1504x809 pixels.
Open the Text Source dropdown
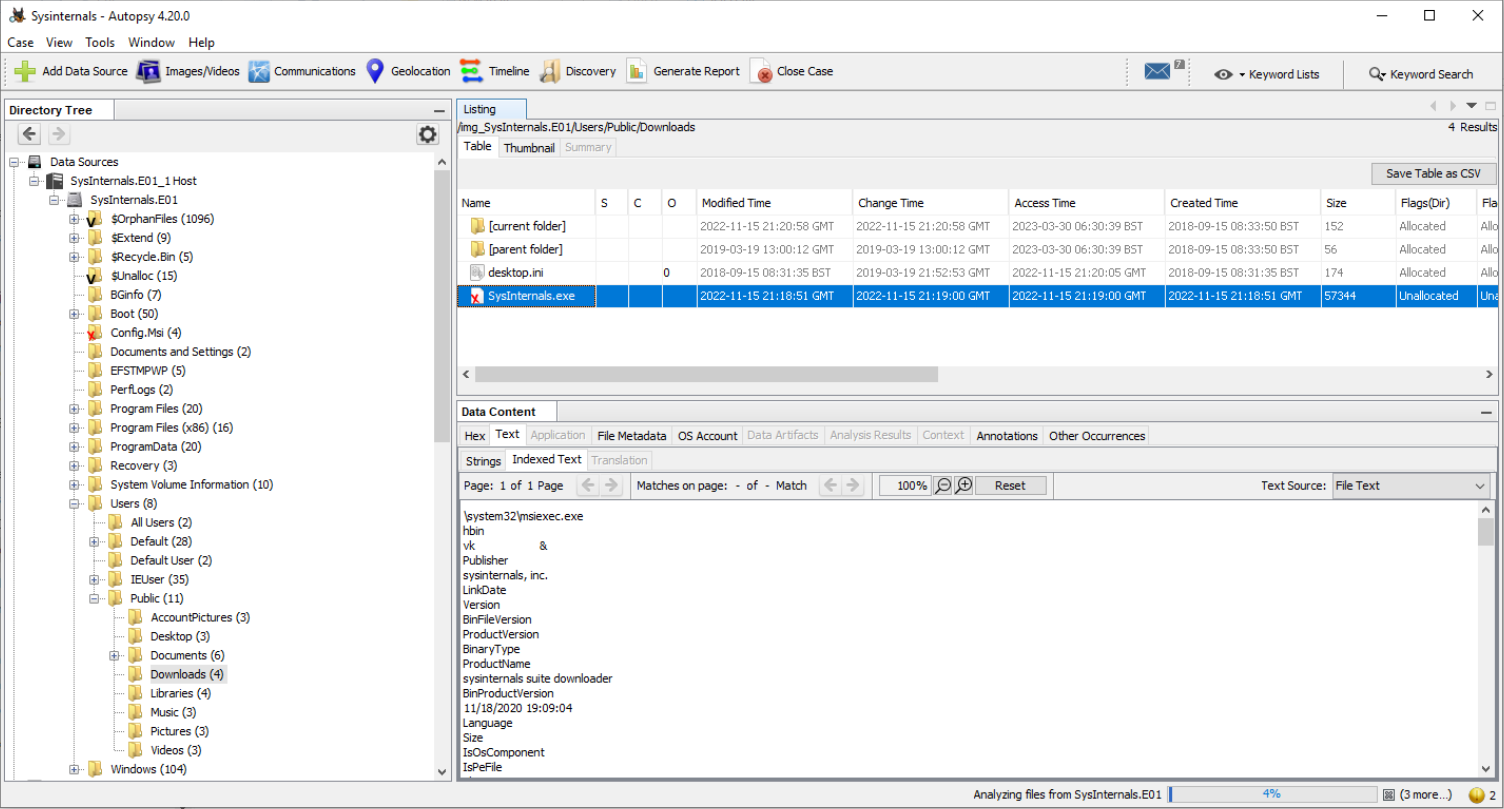coord(1411,485)
